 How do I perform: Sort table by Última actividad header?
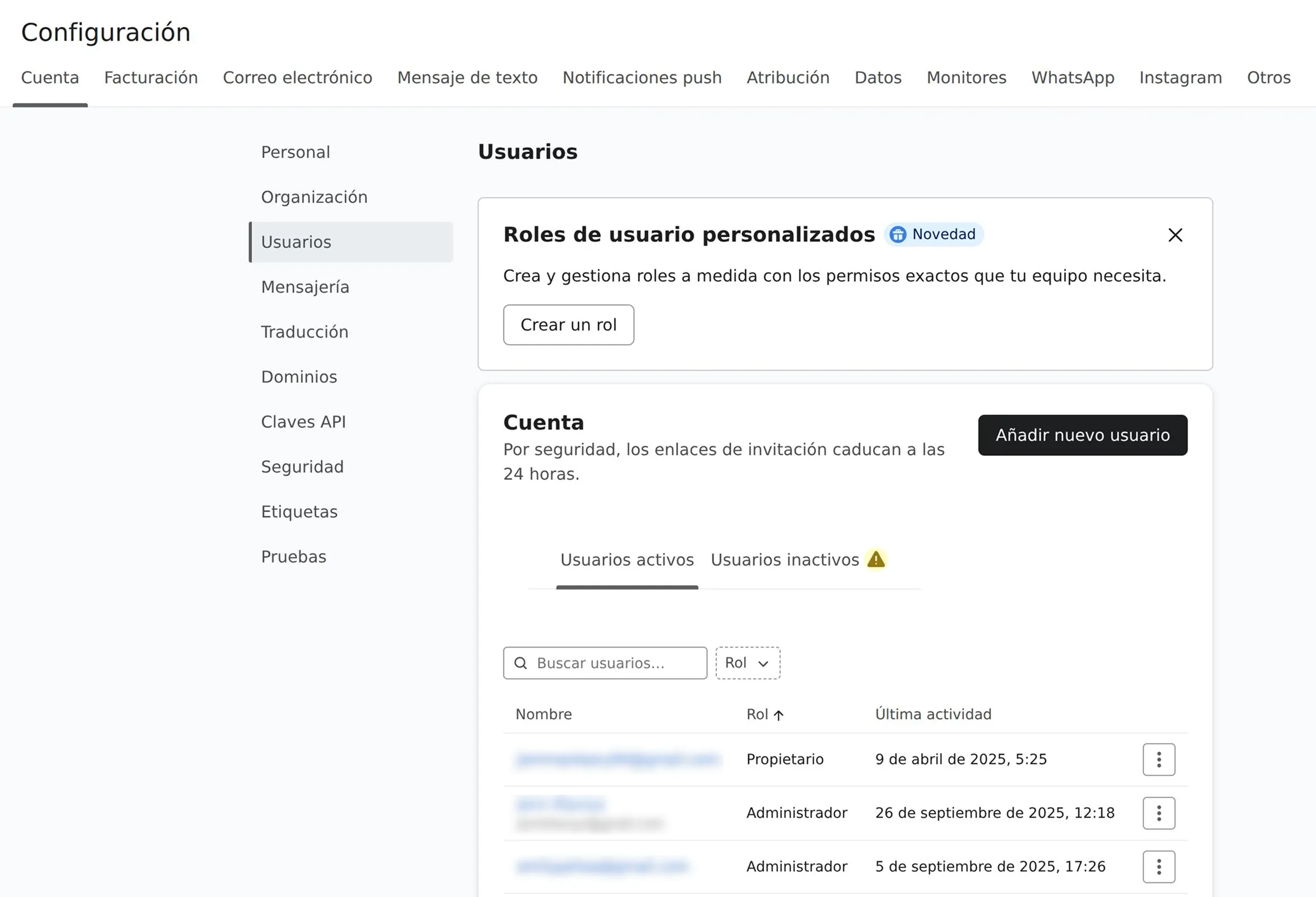[933, 714]
